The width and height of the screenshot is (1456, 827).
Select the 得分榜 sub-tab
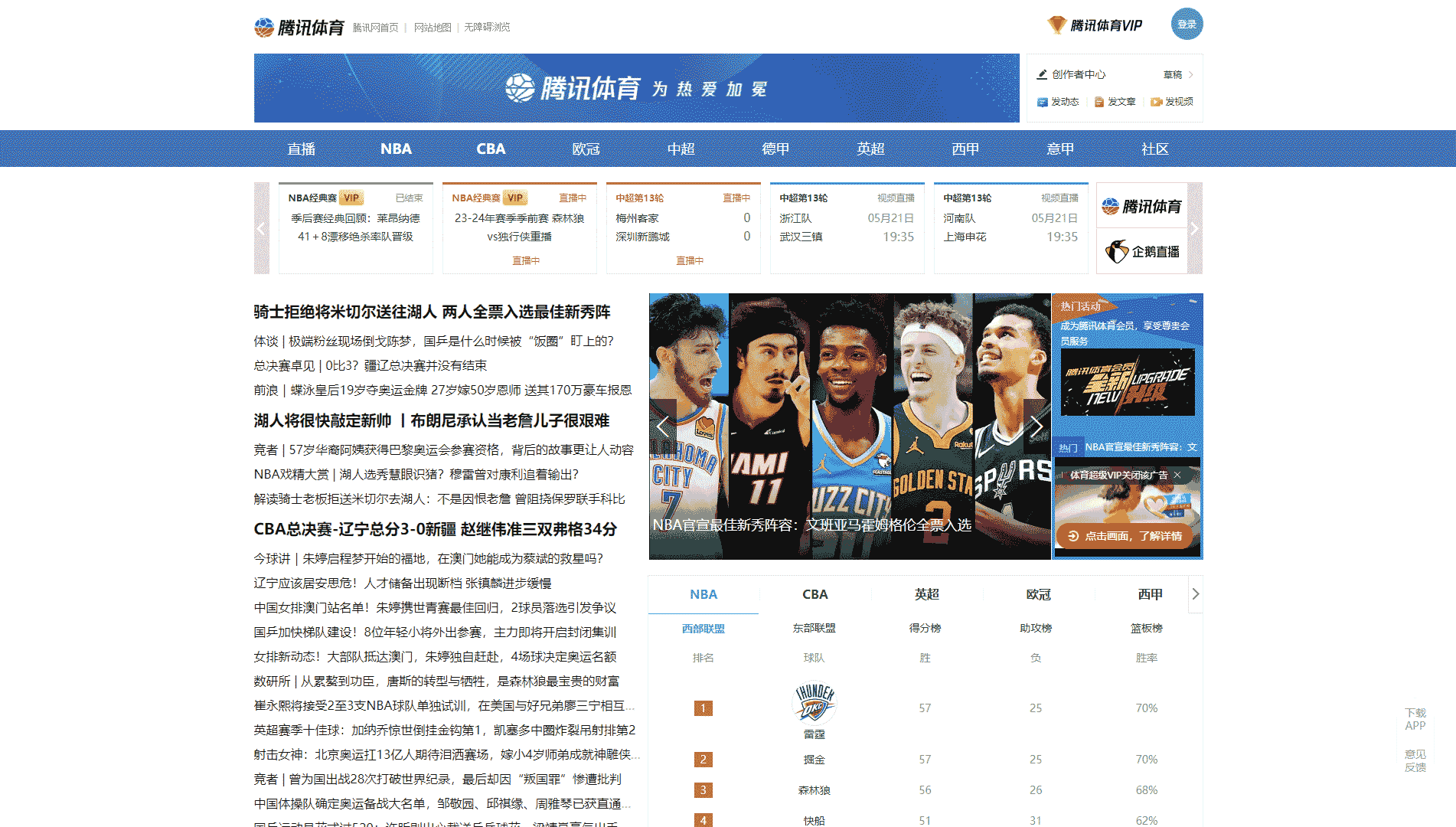(925, 628)
